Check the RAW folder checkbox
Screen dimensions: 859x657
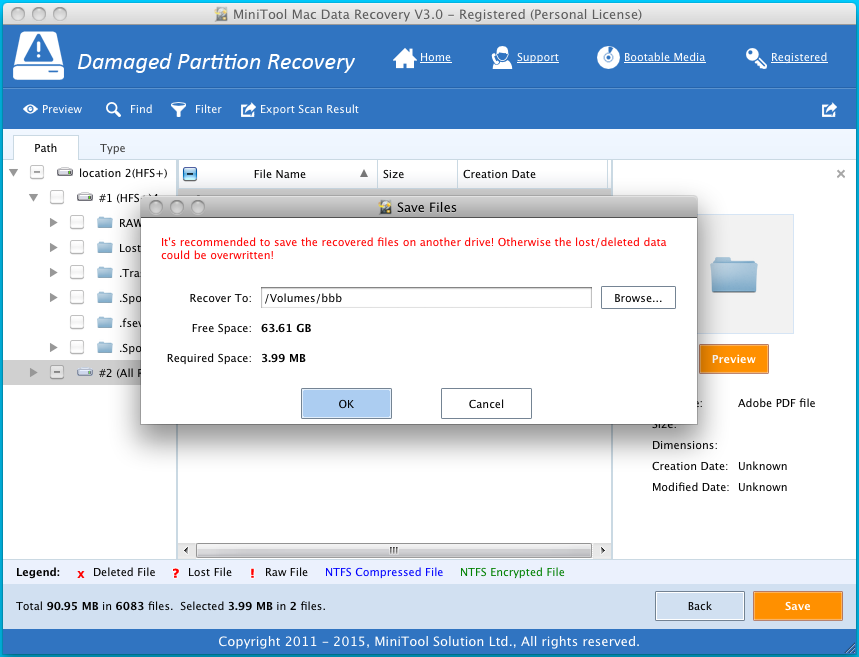click(x=77, y=222)
